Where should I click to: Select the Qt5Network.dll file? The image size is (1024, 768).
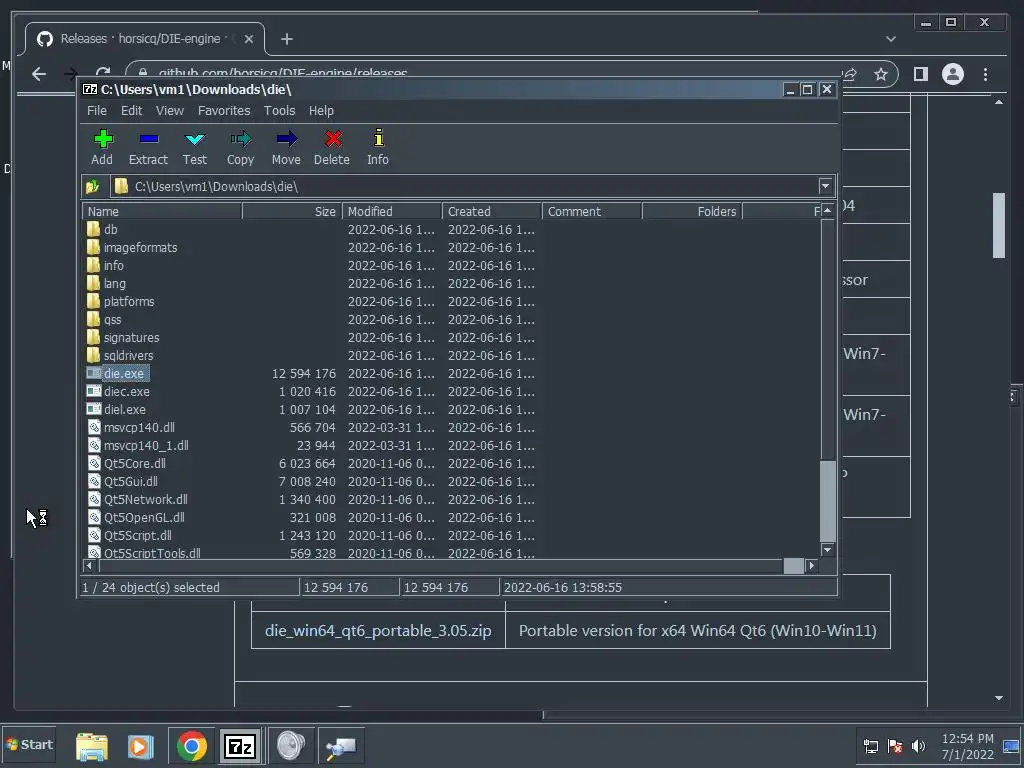tap(145, 499)
